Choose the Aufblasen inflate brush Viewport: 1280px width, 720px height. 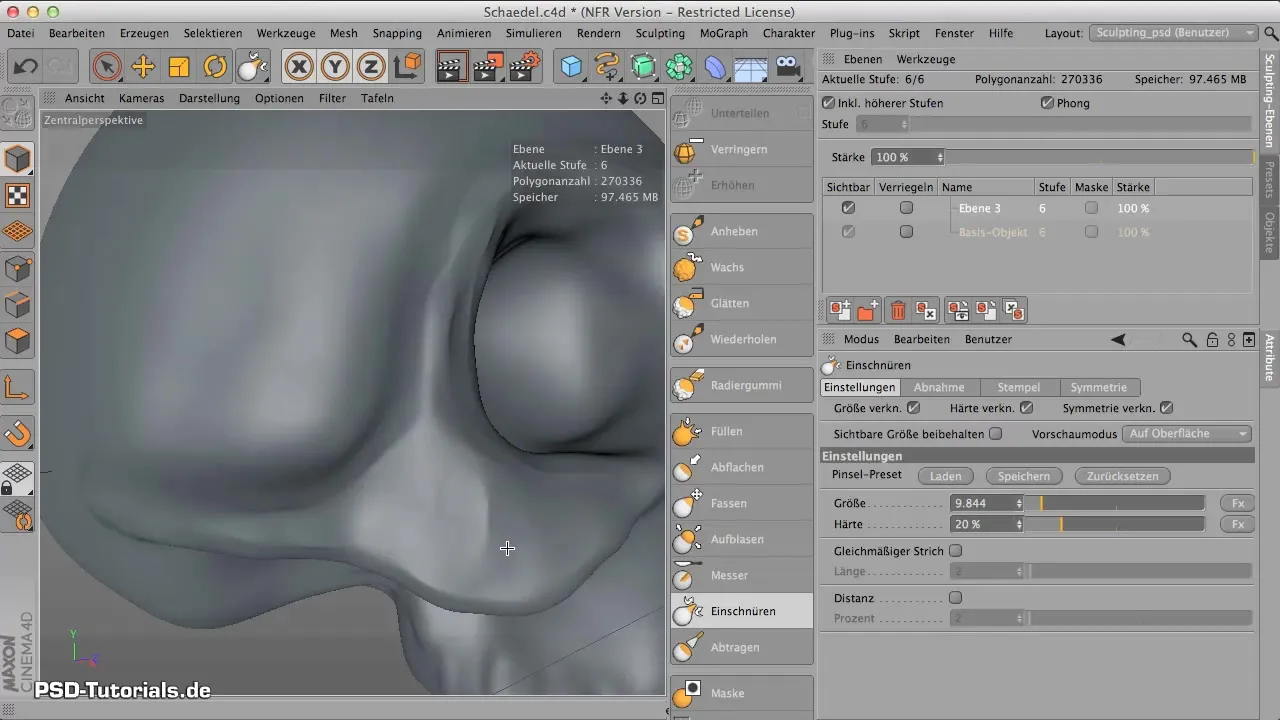coord(741,539)
